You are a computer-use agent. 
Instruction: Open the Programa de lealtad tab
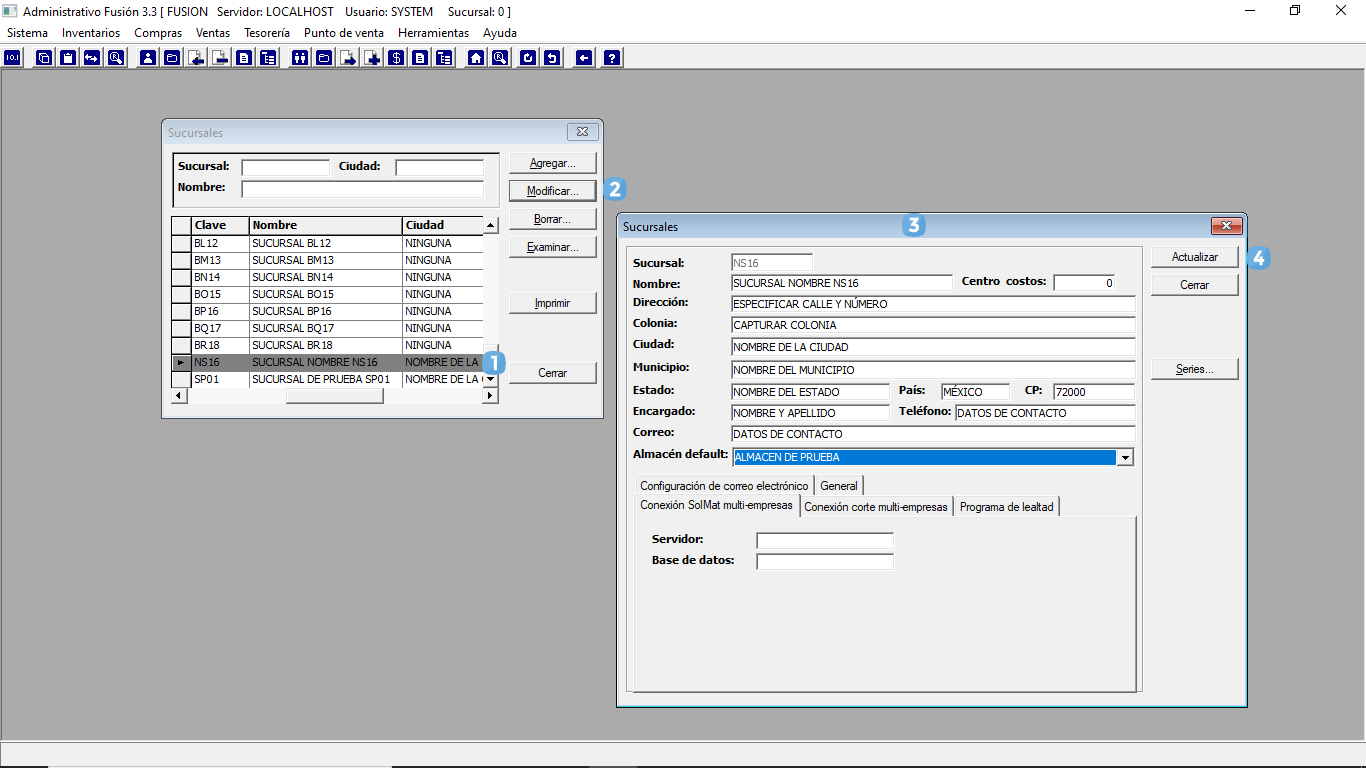(1006, 507)
